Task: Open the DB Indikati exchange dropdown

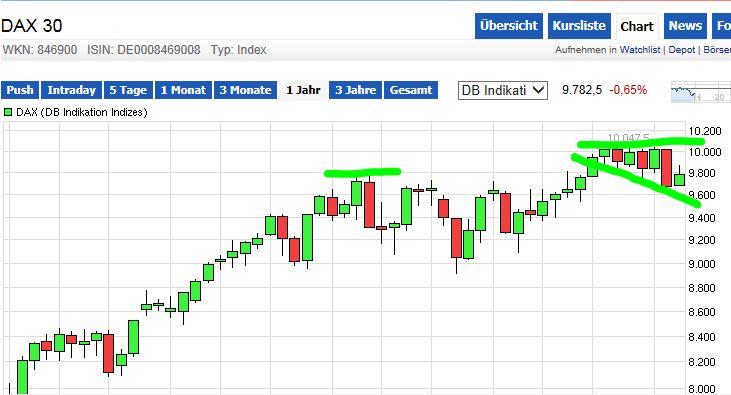Action: [x=503, y=90]
